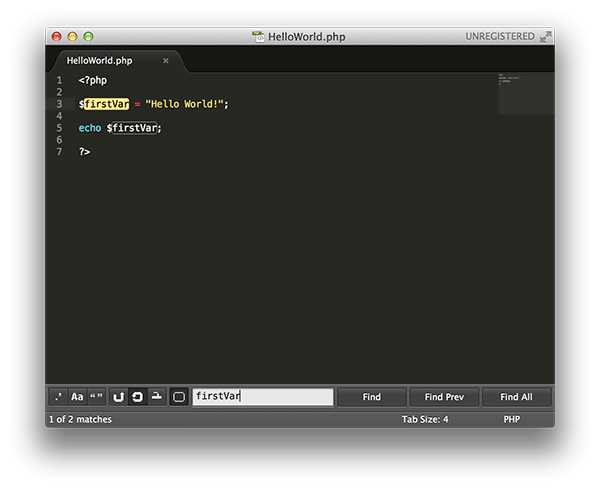The image size is (600, 490).
Task: Click the highlighted firstVar on line 3
Action: click(107, 104)
